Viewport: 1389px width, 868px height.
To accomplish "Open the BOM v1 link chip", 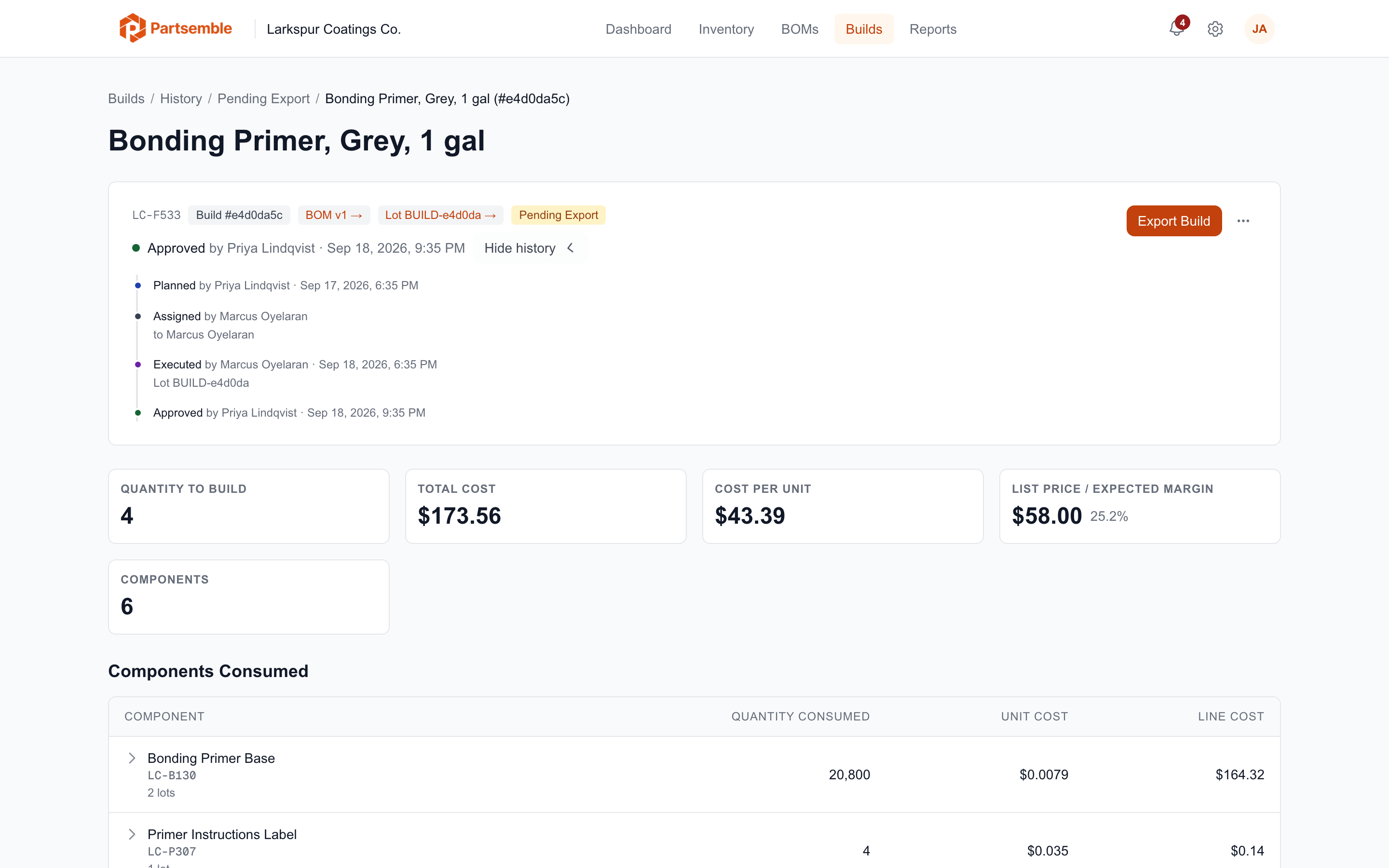I will click(333, 215).
